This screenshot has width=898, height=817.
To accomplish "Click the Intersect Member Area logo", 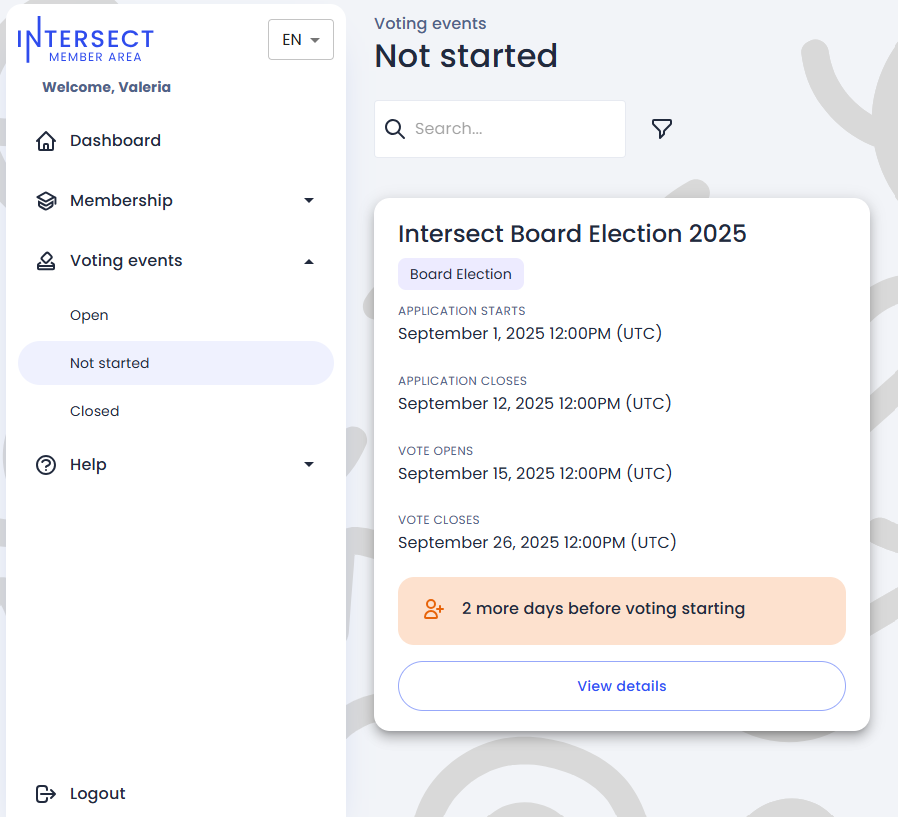I will tap(86, 40).
